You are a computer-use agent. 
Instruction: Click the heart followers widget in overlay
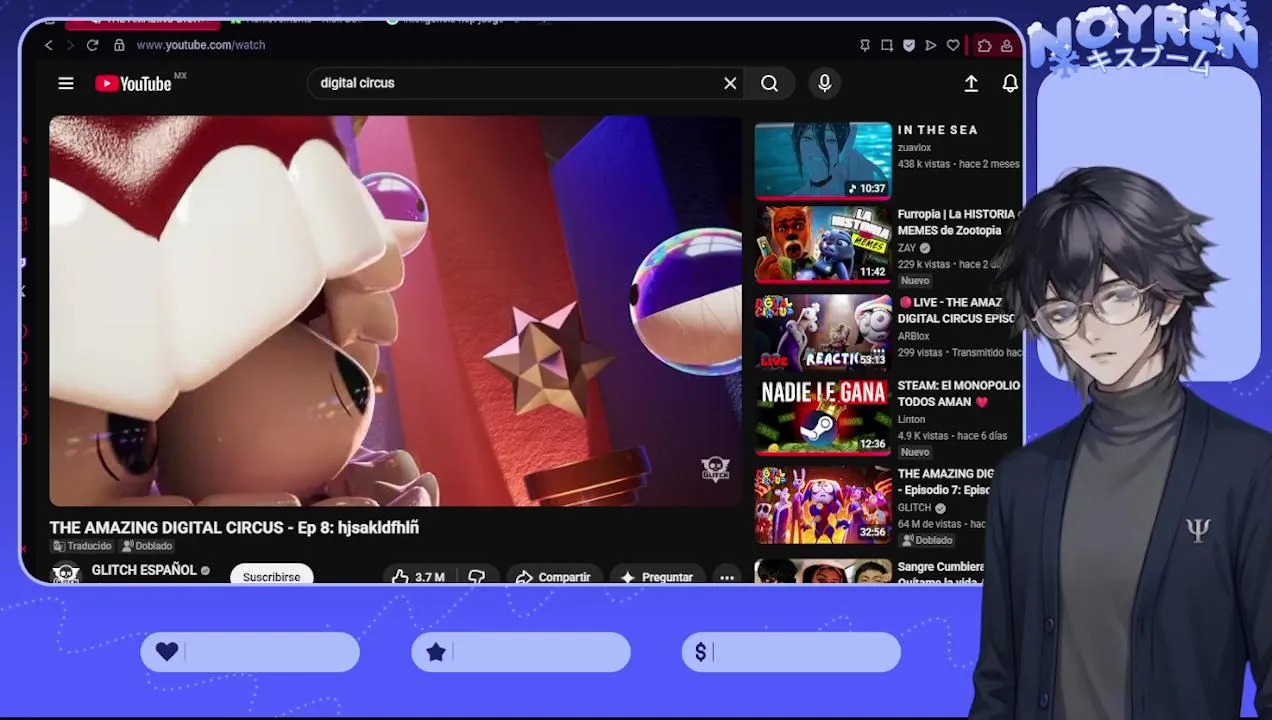[250, 652]
